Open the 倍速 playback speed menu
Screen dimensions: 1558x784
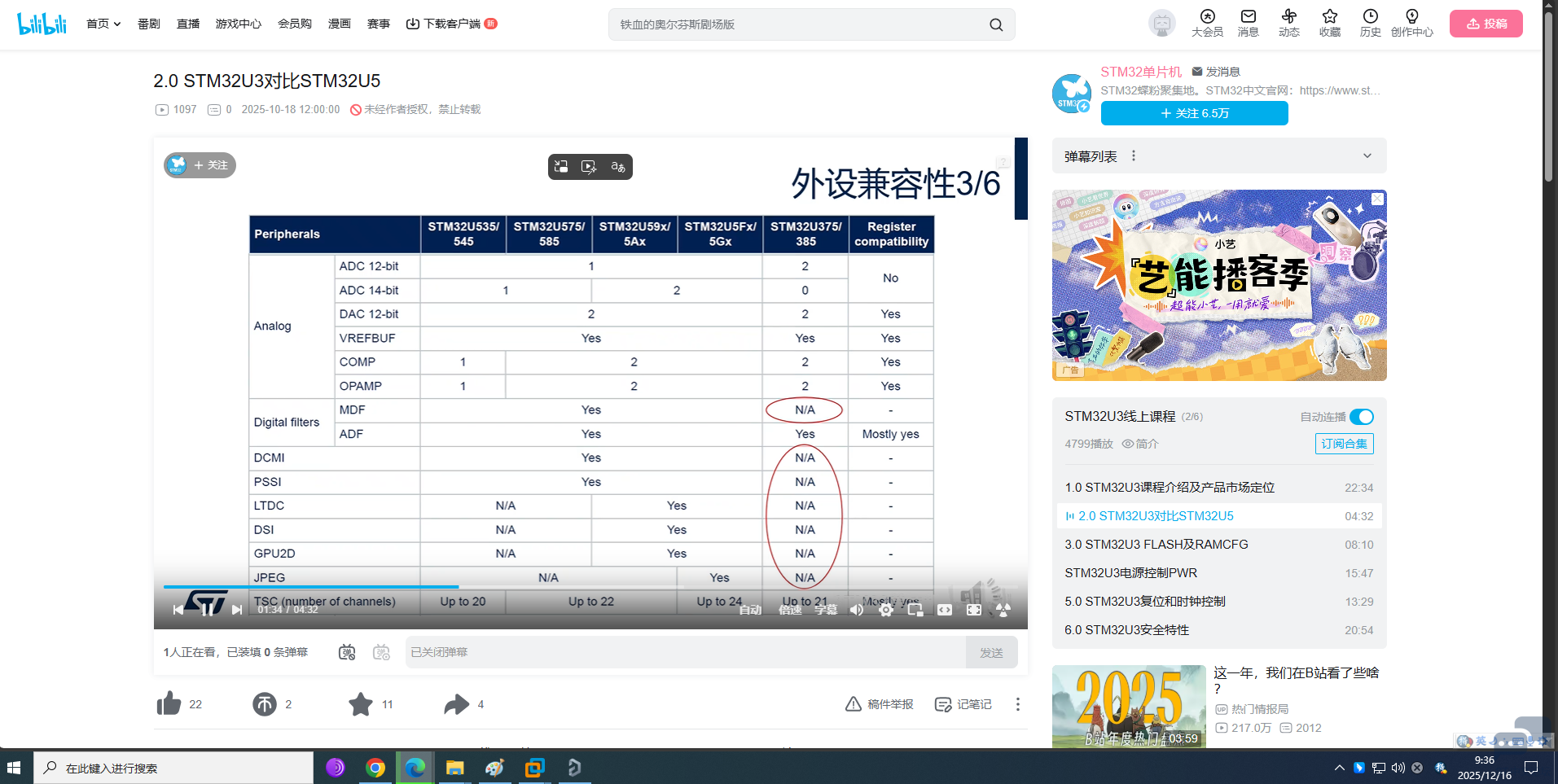coord(788,609)
